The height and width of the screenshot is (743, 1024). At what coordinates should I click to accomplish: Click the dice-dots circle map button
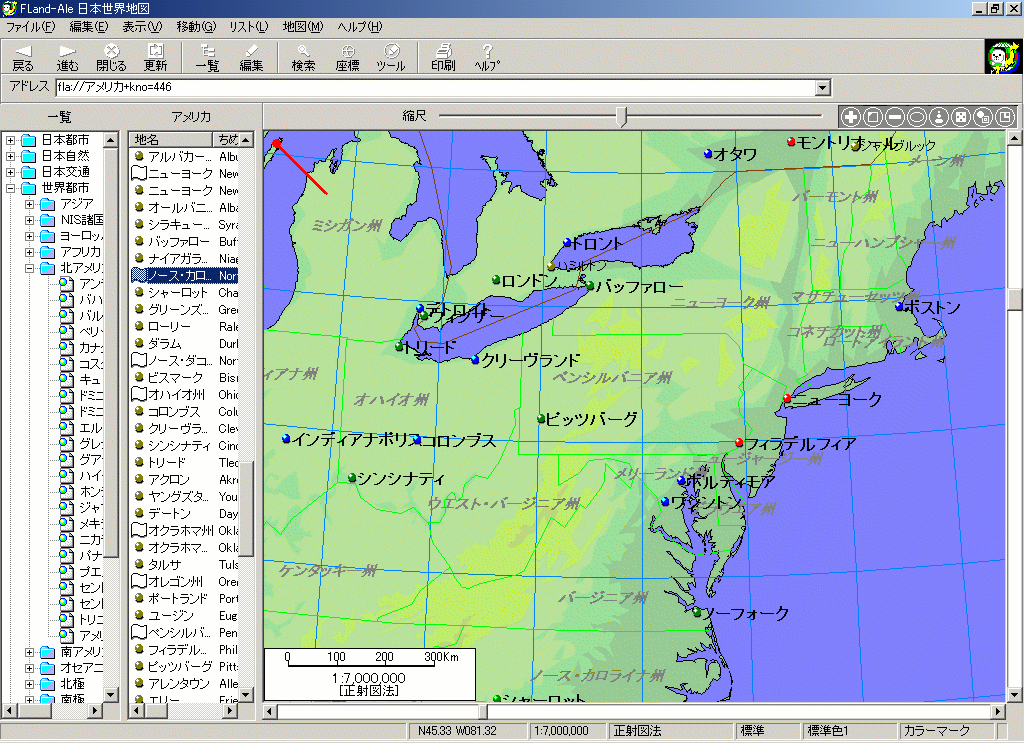pos(961,117)
